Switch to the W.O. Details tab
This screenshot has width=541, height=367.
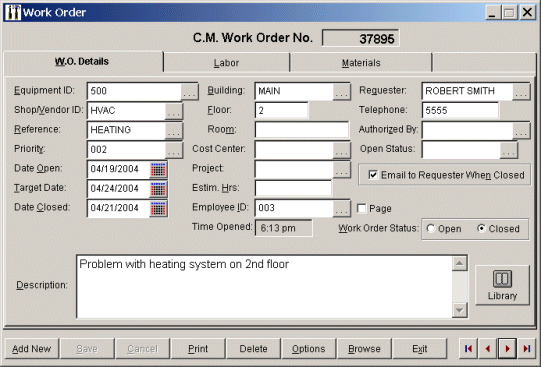[x=82, y=62]
